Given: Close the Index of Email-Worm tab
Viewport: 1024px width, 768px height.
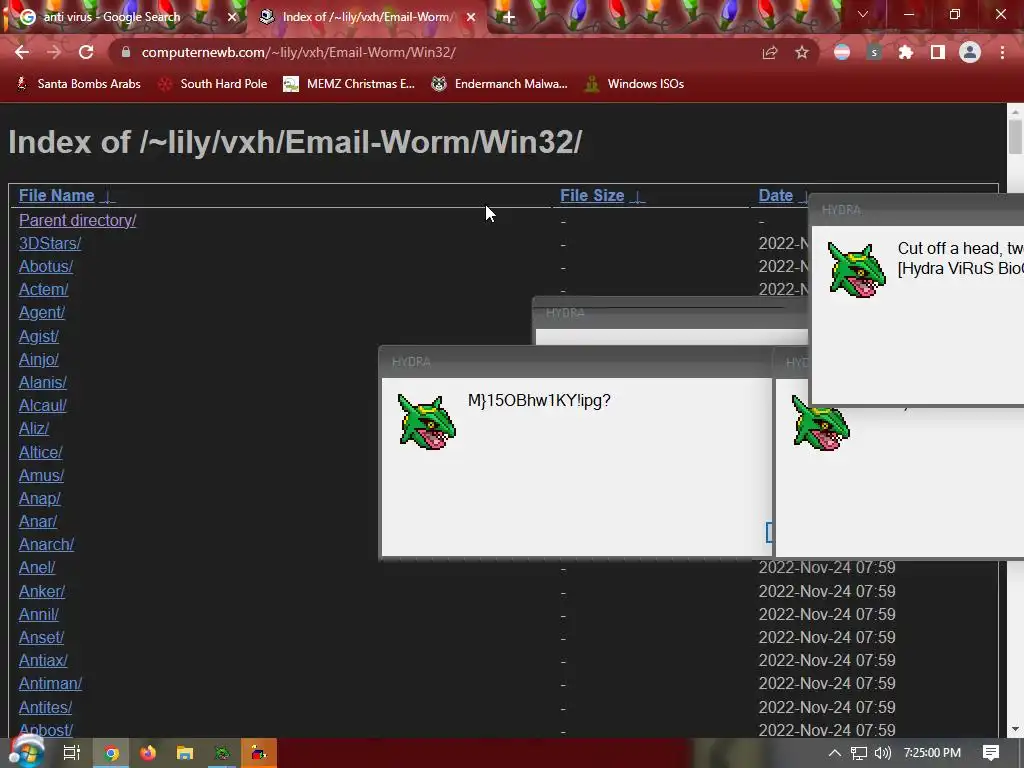Looking at the screenshot, I should [x=471, y=17].
